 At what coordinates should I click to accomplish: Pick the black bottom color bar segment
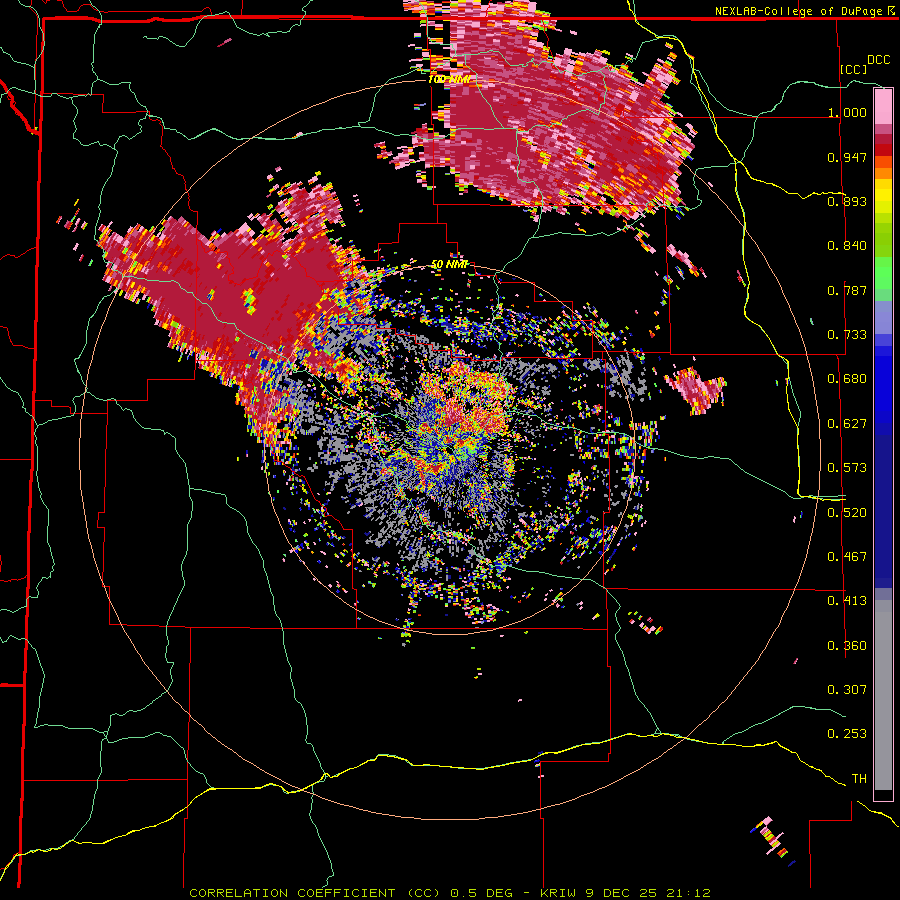[883, 795]
